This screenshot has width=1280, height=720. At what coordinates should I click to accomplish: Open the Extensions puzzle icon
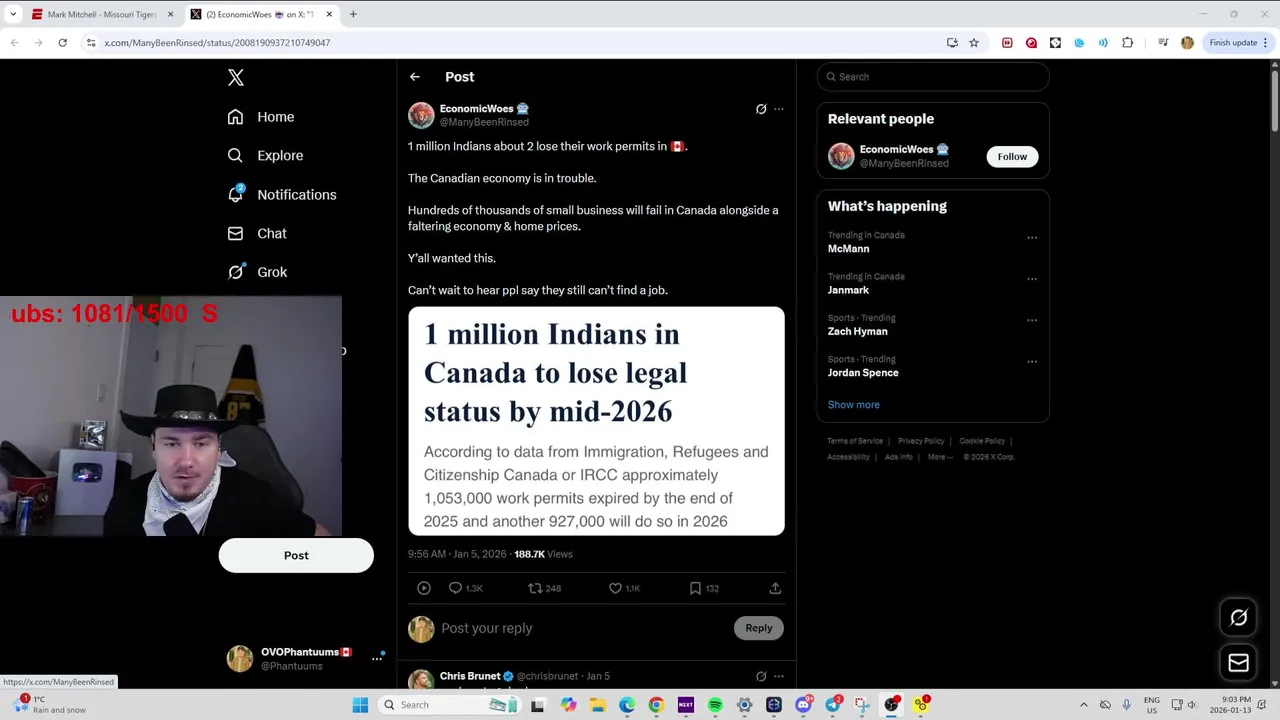1127,43
